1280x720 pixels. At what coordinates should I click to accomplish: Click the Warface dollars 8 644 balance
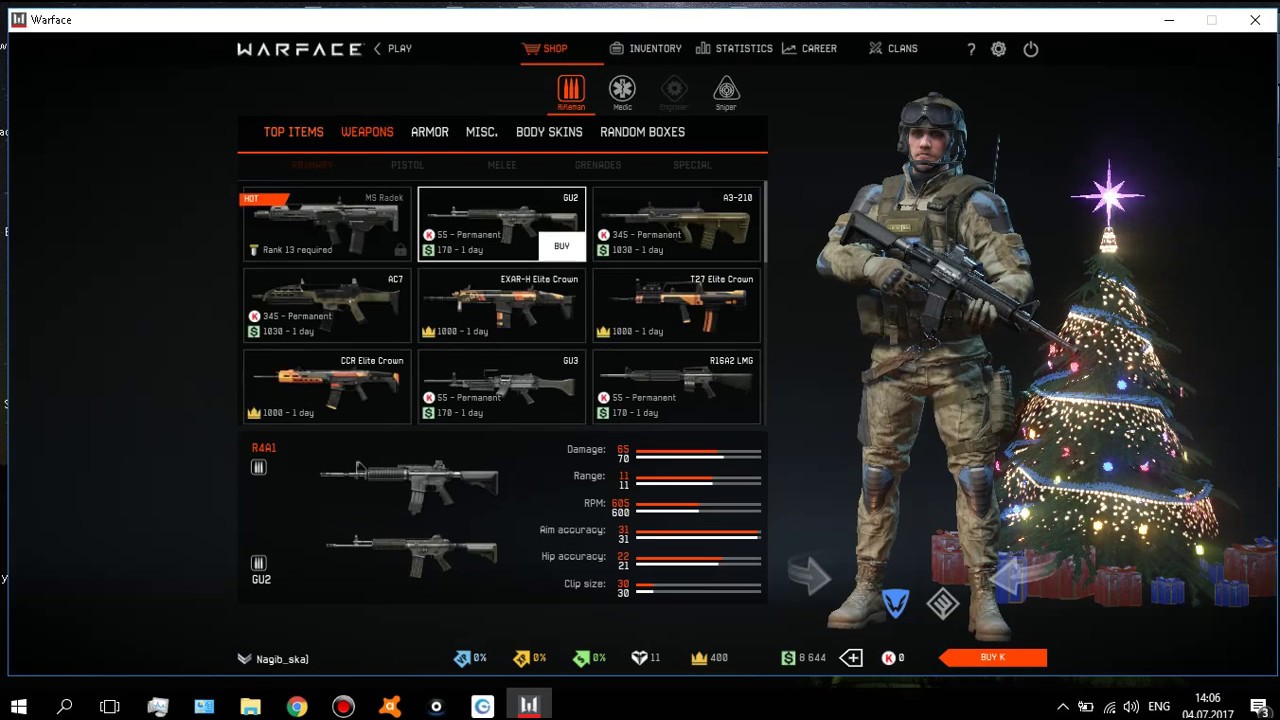tap(805, 658)
